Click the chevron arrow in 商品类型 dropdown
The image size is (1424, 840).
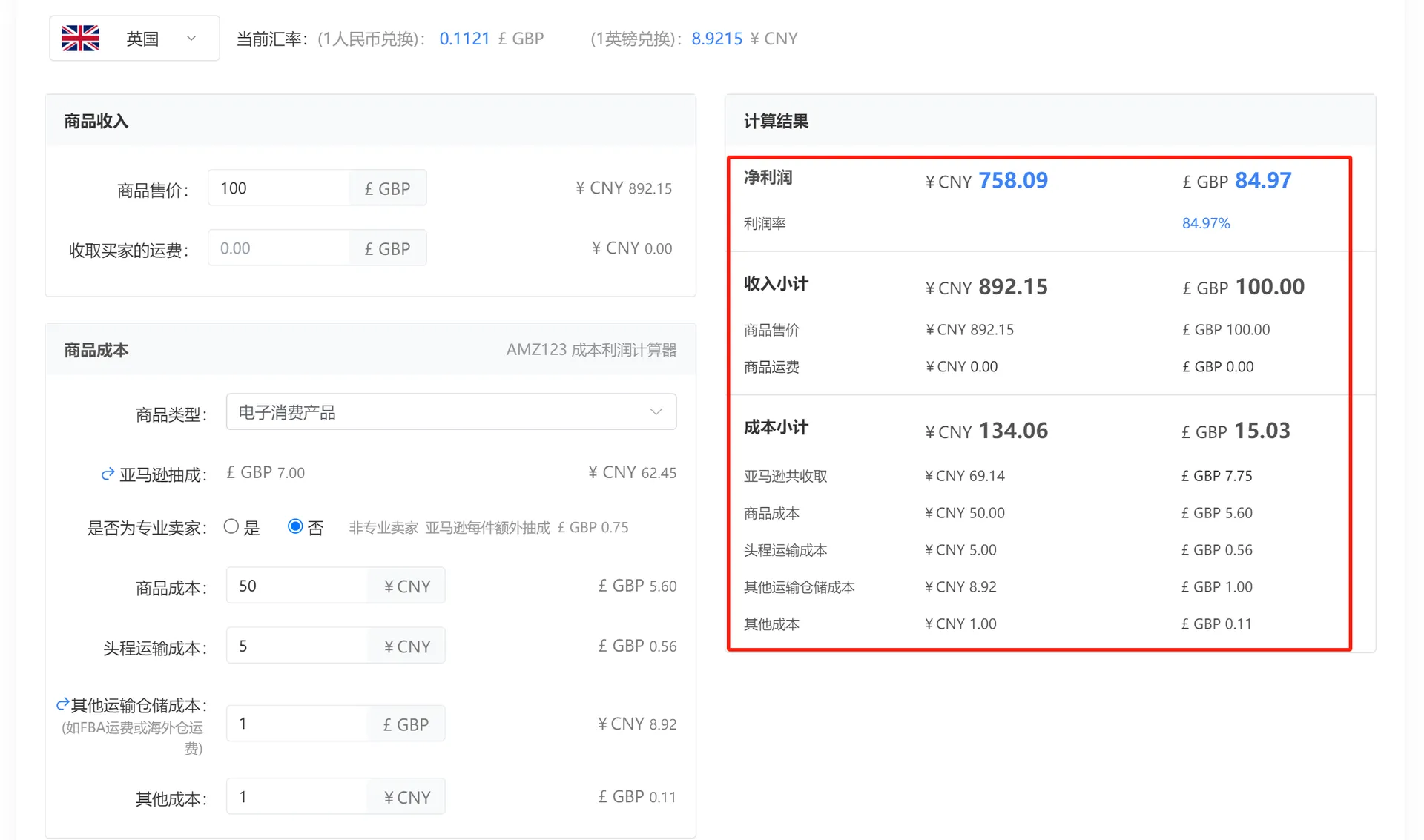[x=656, y=411]
